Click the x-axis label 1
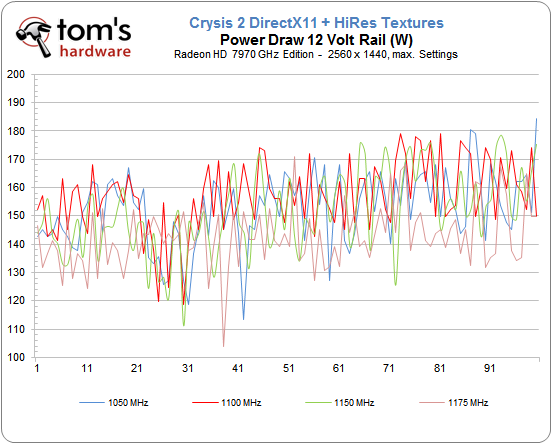 (37, 369)
